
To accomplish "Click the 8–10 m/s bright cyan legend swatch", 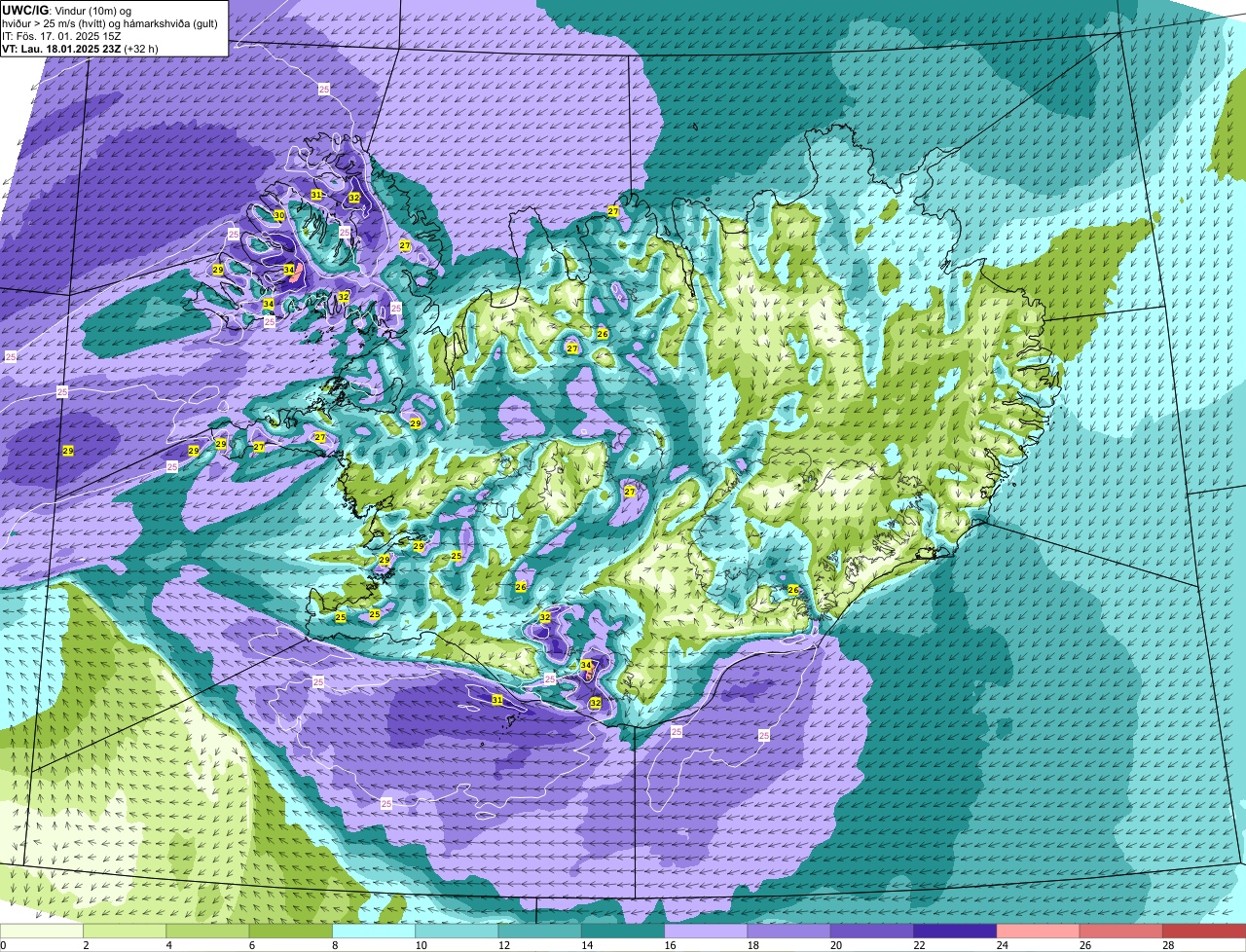I will 374,931.
